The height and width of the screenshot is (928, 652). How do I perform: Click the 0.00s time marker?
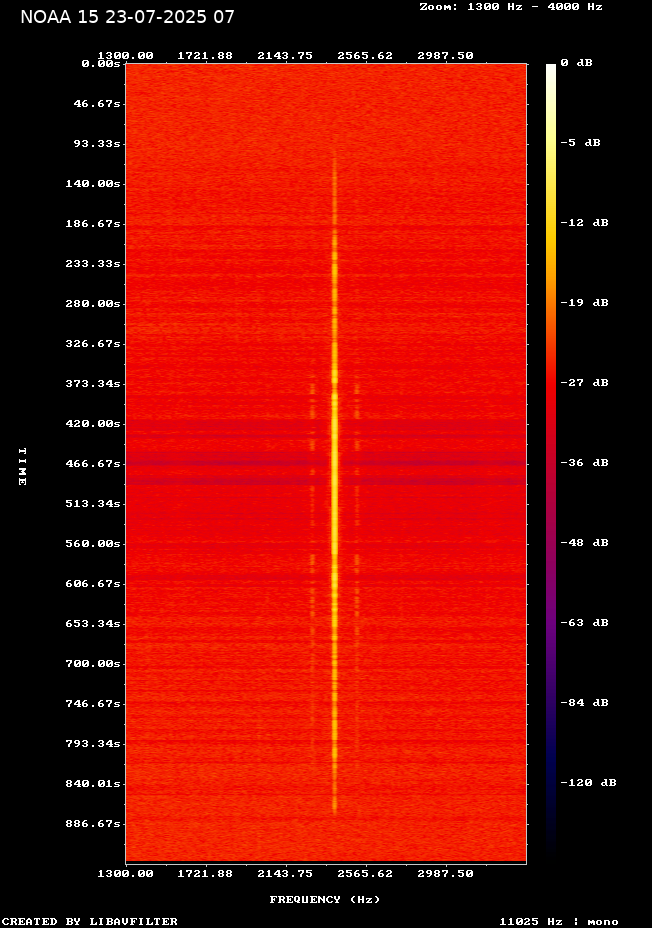[101, 64]
